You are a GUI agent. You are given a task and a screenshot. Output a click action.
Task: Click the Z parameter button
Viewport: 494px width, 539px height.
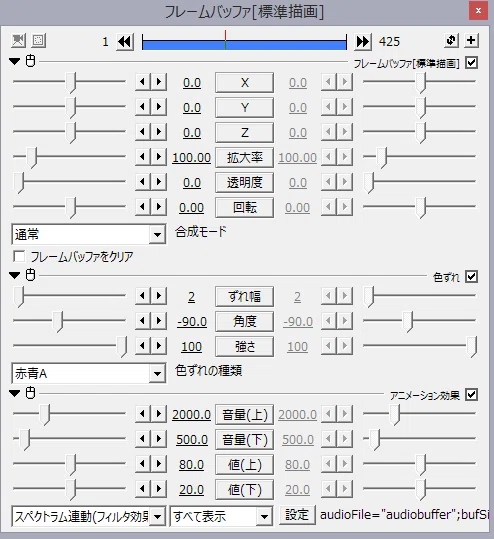click(x=244, y=133)
